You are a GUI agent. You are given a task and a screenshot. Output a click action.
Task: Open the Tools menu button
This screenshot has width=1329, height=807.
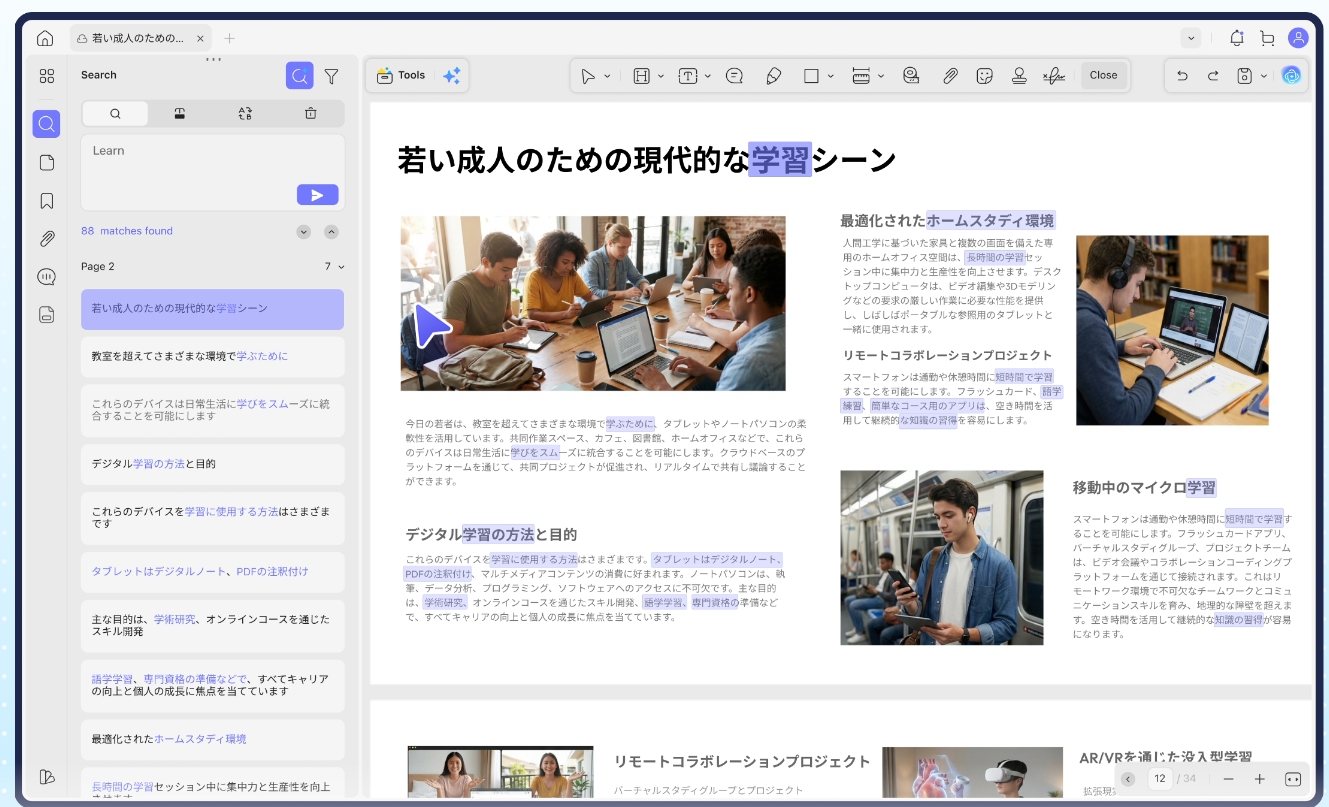[x=401, y=75]
